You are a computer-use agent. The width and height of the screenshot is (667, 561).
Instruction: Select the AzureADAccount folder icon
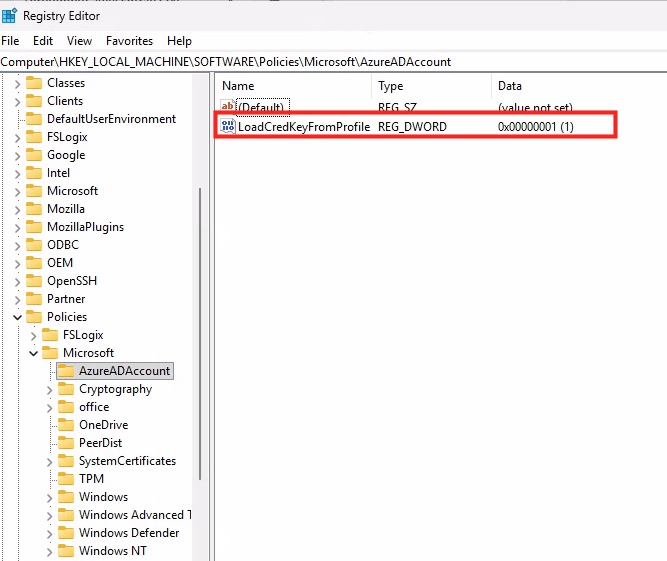point(66,371)
